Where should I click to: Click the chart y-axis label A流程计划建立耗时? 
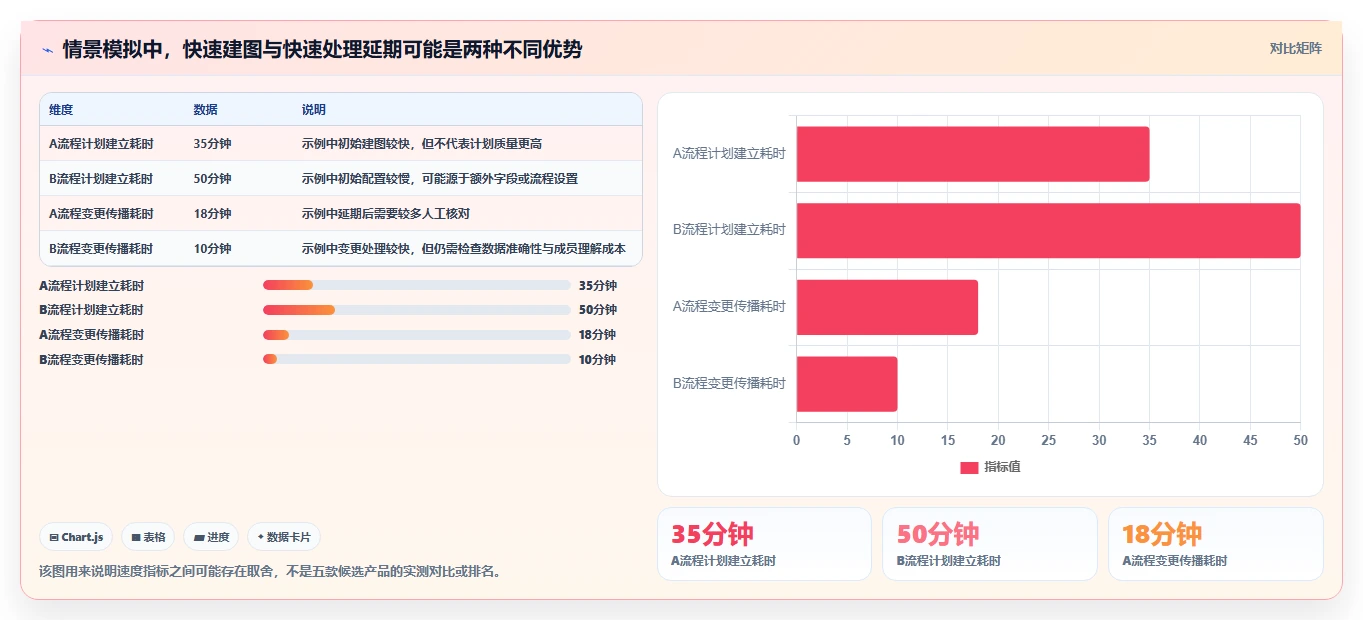tap(729, 154)
